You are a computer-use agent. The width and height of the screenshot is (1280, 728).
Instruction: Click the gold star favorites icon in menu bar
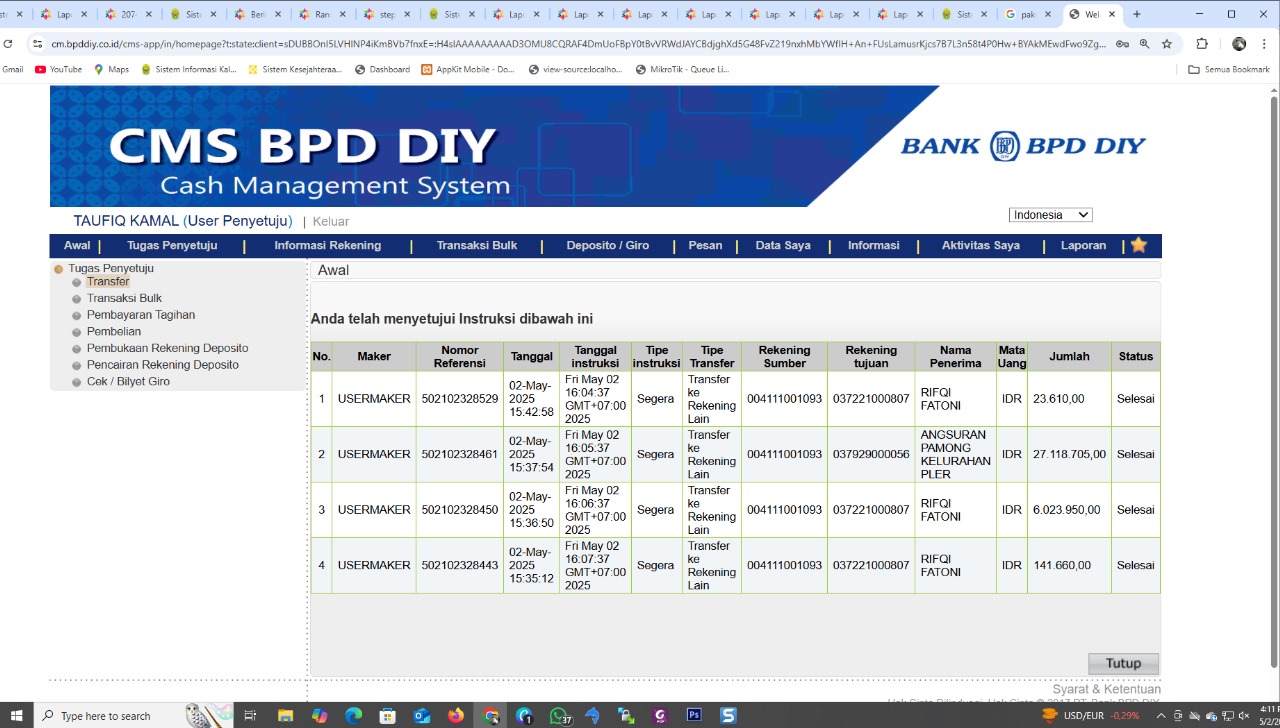point(1138,245)
